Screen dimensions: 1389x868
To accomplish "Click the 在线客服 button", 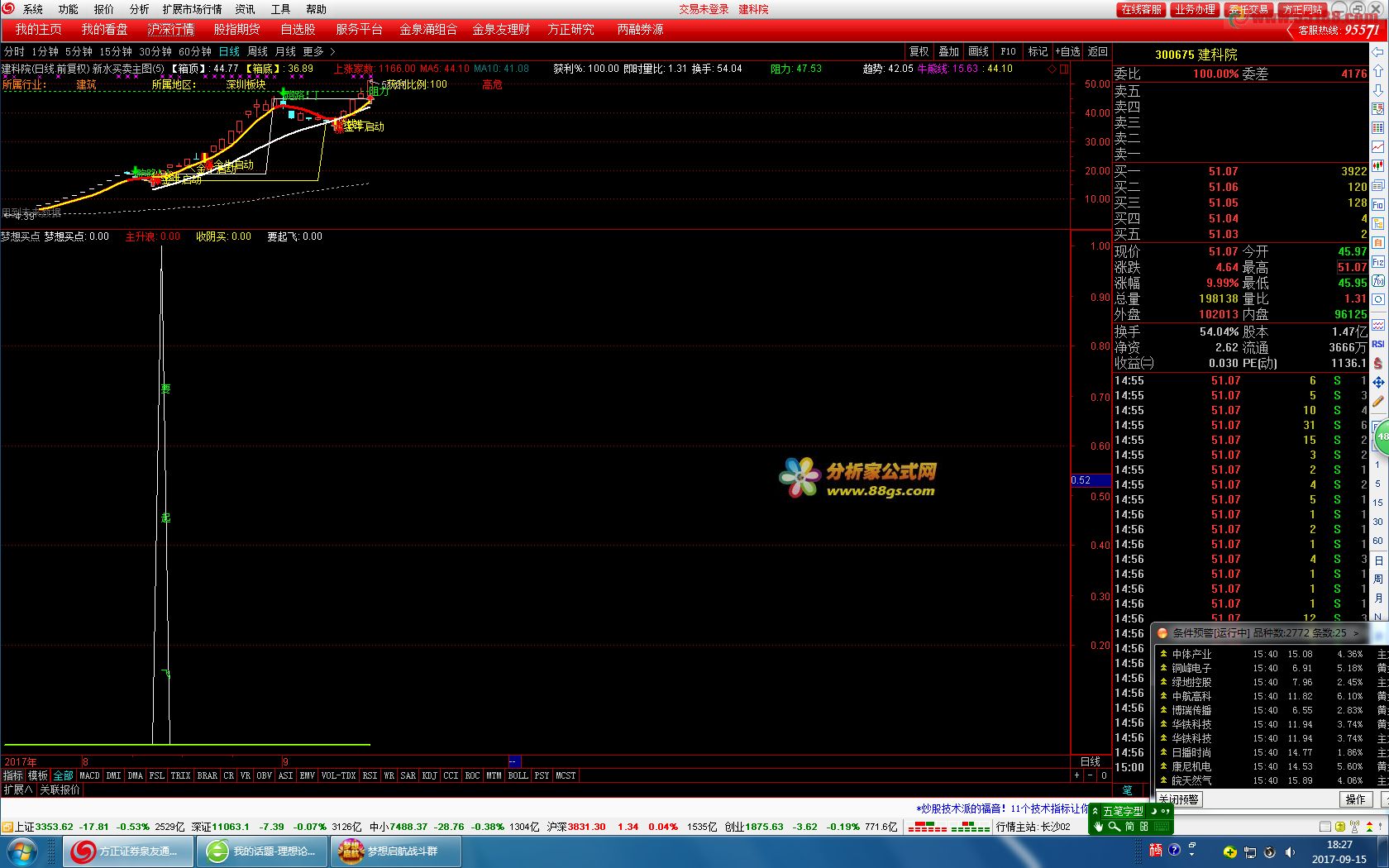I will pos(1141,9).
